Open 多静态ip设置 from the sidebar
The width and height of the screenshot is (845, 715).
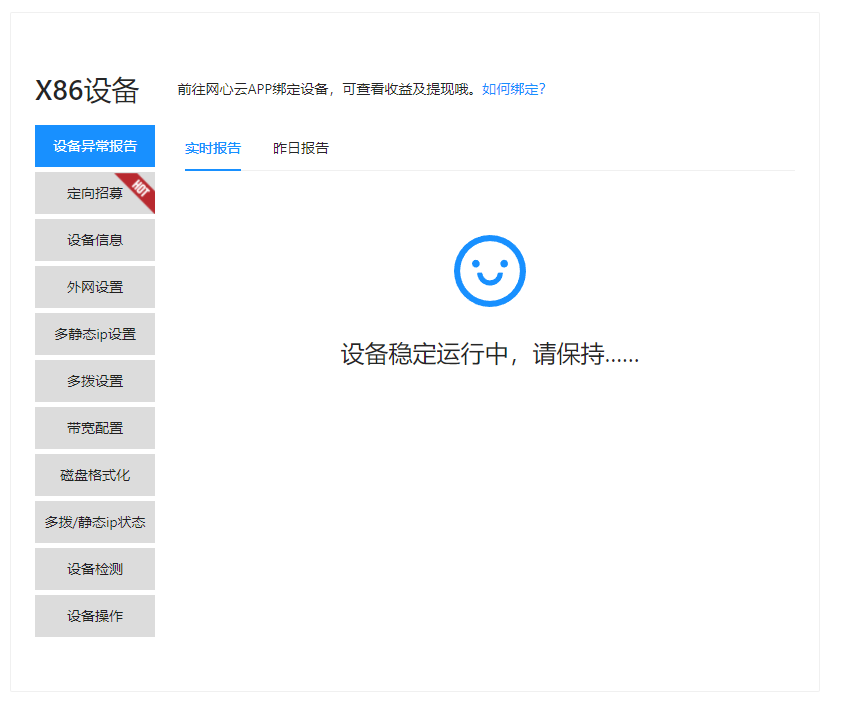coord(95,334)
